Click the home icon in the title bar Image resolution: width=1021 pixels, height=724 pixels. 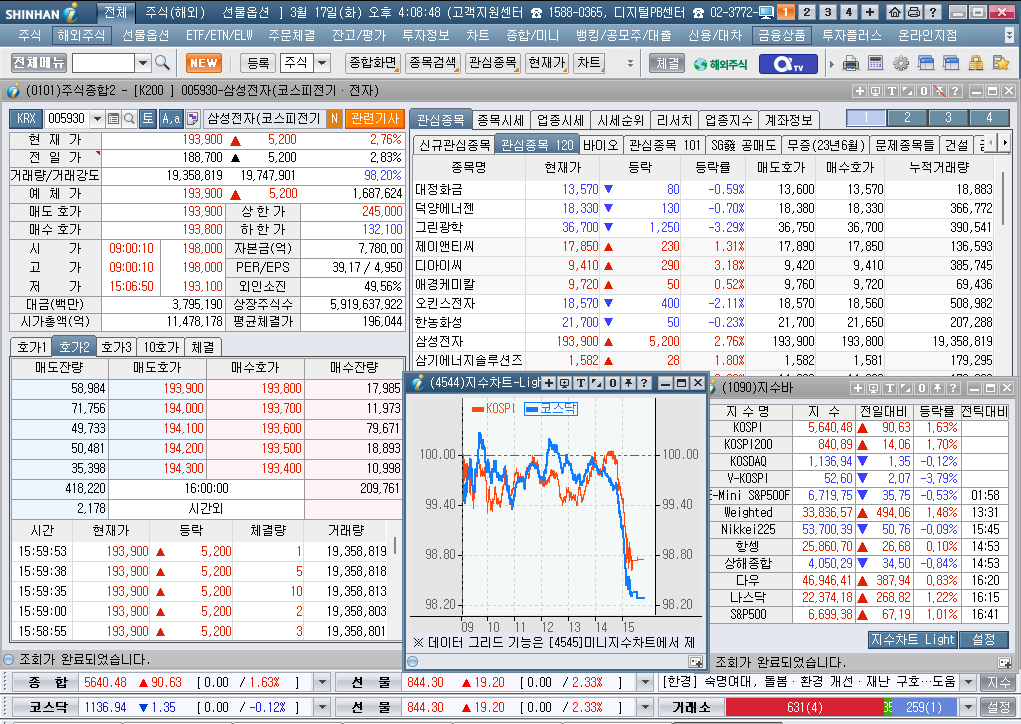895,12
